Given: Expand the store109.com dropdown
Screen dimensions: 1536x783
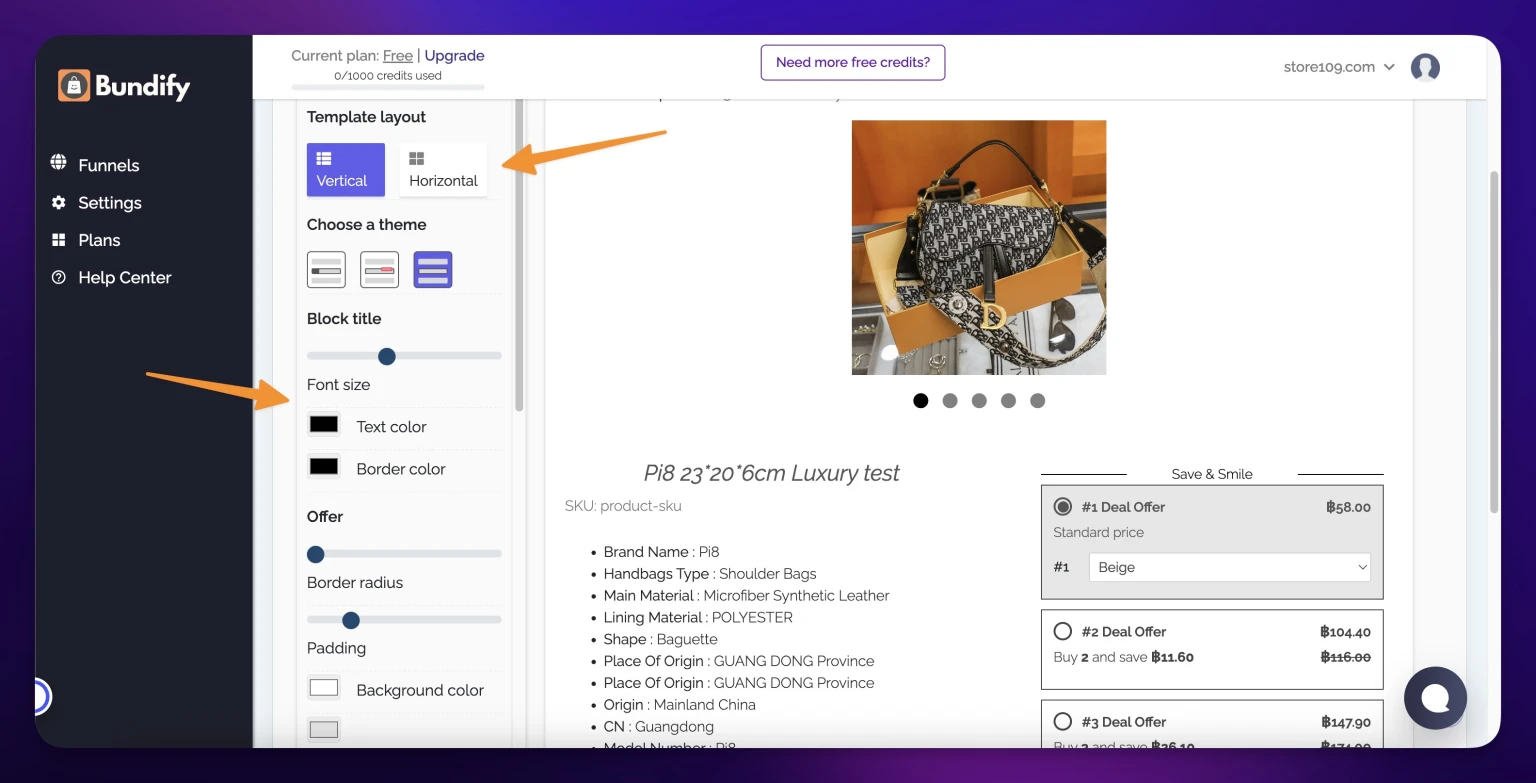Looking at the screenshot, I should 1339,67.
